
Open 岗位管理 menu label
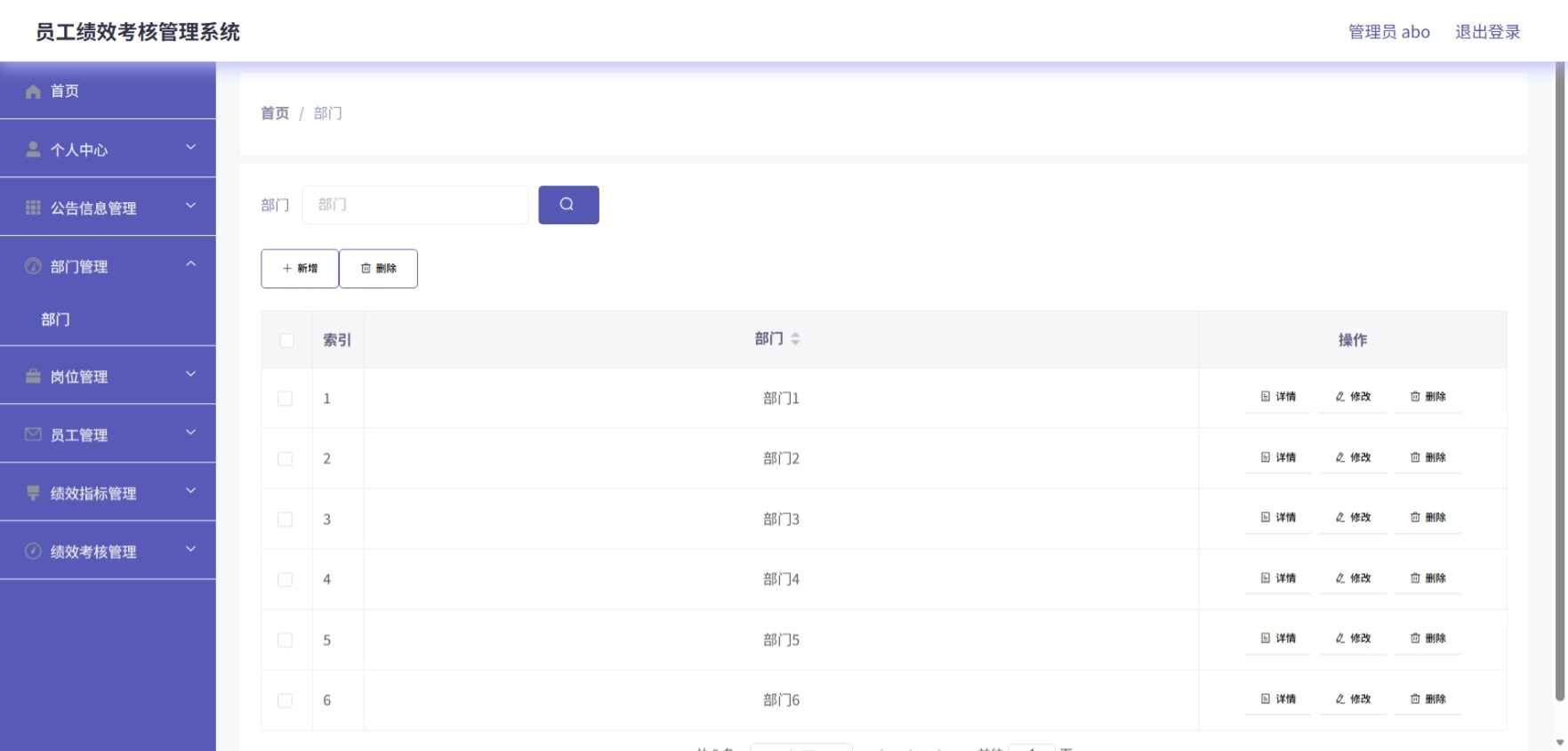[x=79, y=377]
